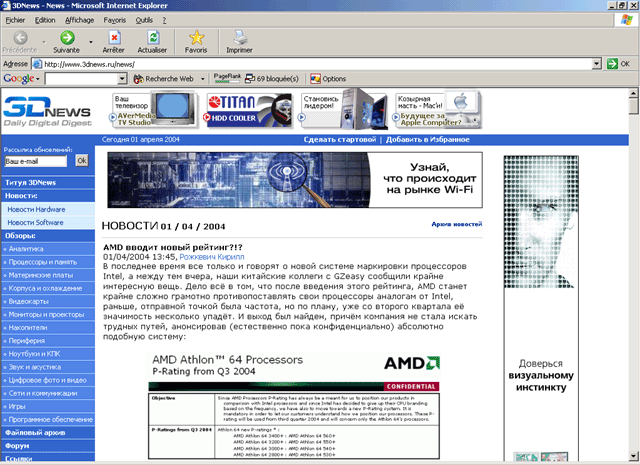Screen dimensions: 640x465
Task: Click in the Ваш e-mail field
Action: click(36, 161)
